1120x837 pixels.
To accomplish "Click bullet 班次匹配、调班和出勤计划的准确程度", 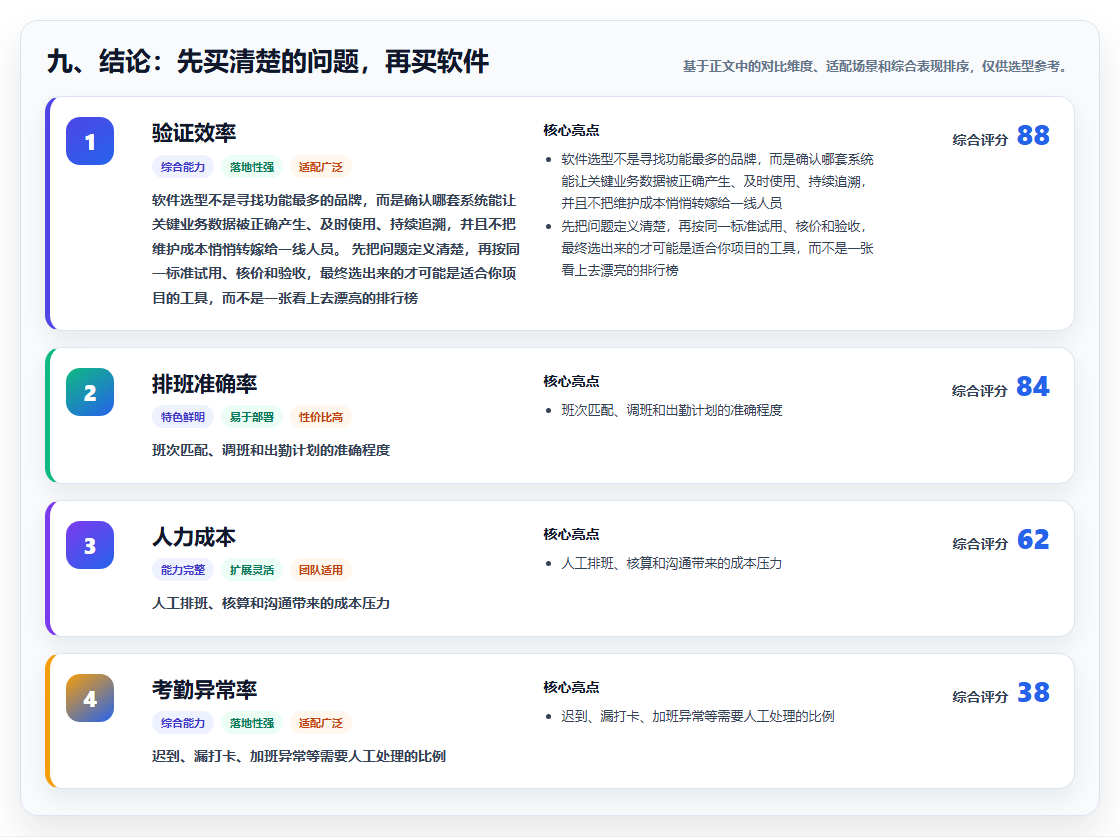I will click(671, 411).
